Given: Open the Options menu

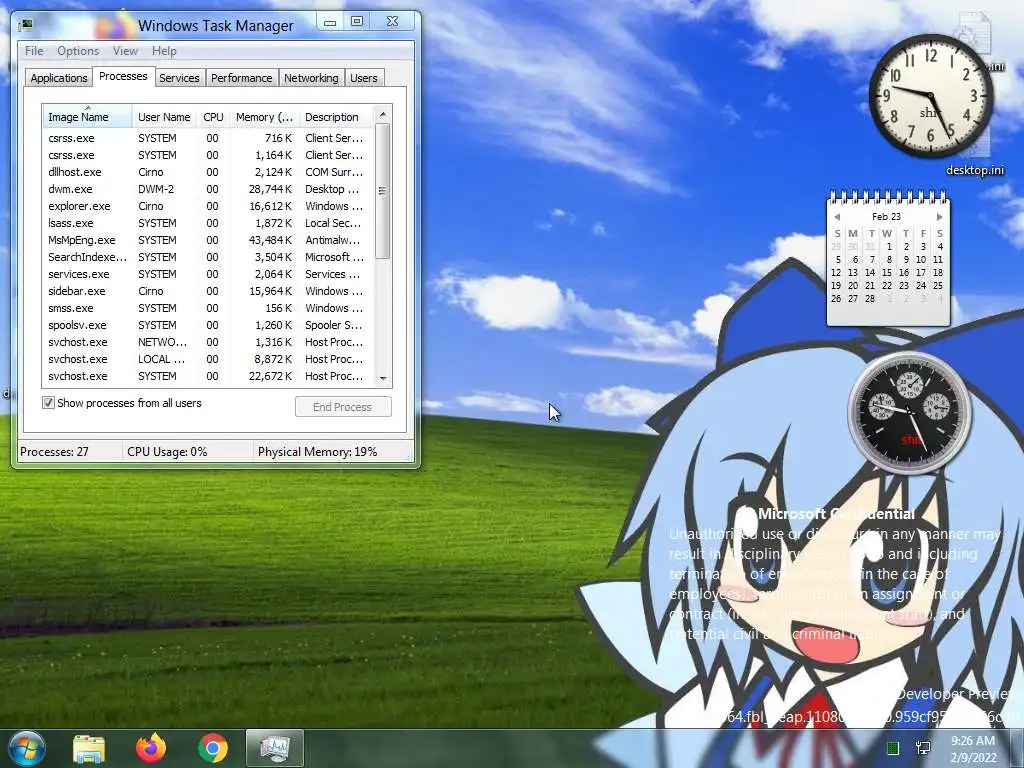Looking at the screenshot, I should tap(78, 51).
